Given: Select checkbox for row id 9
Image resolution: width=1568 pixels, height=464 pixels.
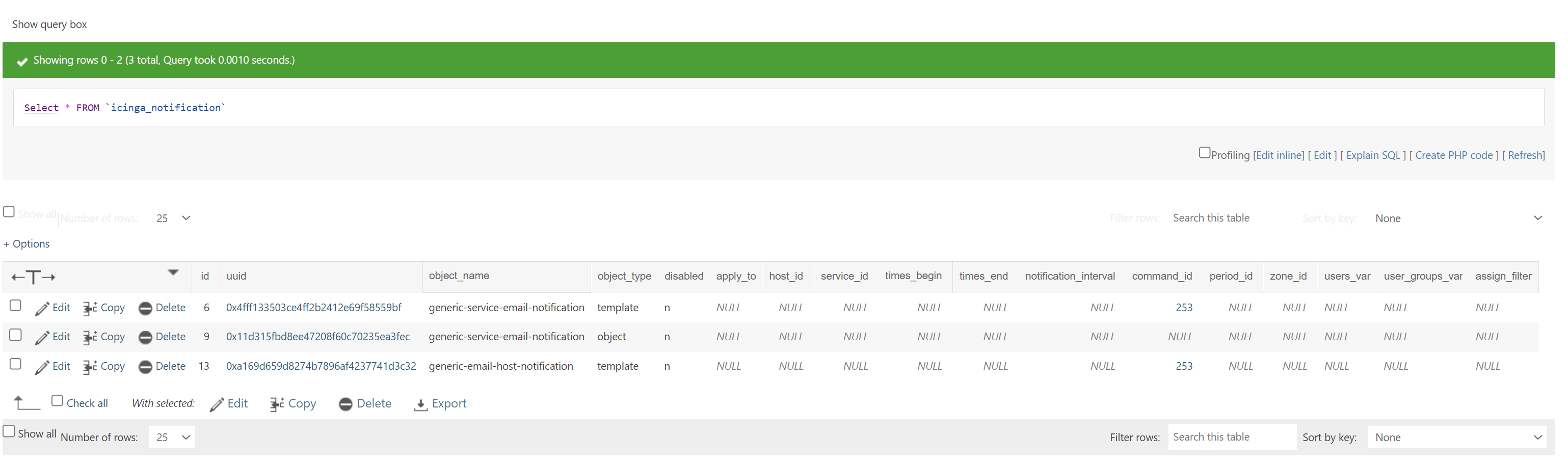Looking at the screenshot, I should point(16,335).
